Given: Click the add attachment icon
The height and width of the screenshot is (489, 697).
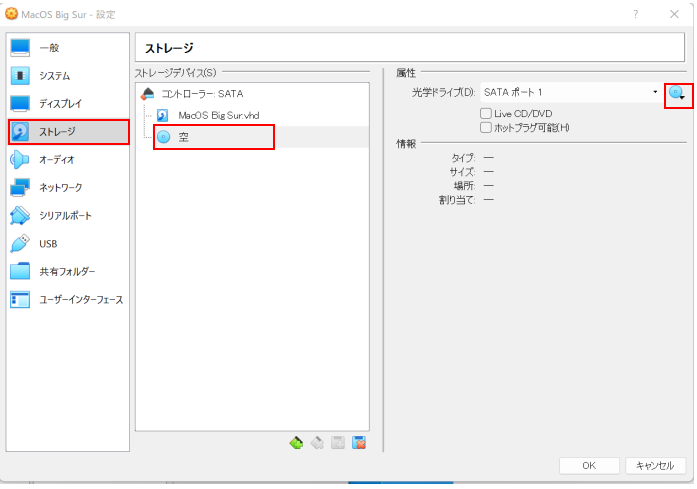Looking at the screenshot, I should click(x=338, y=443).
